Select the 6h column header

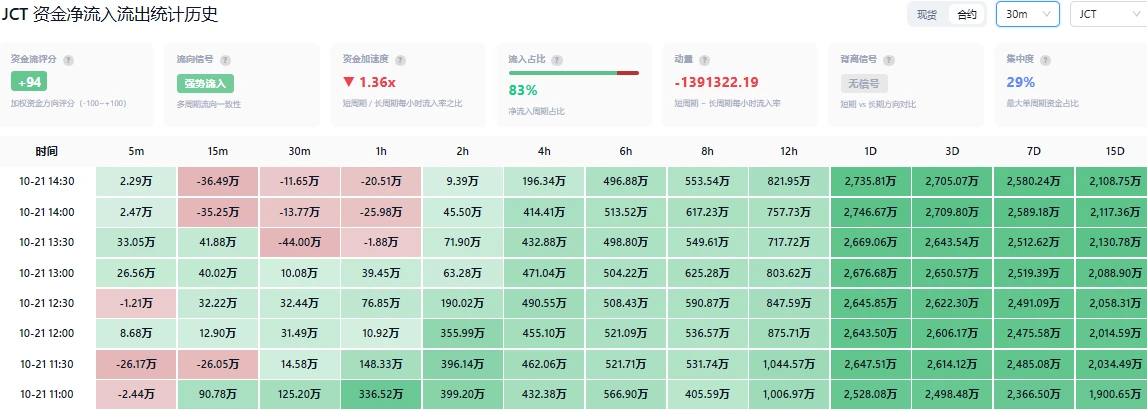tap(625, 151)
